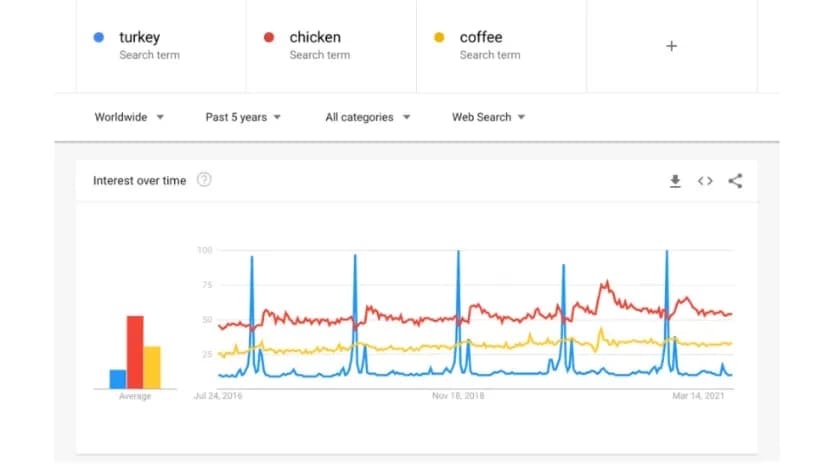Share the interest over time chart
840x470 pixels.
[735, 181]
